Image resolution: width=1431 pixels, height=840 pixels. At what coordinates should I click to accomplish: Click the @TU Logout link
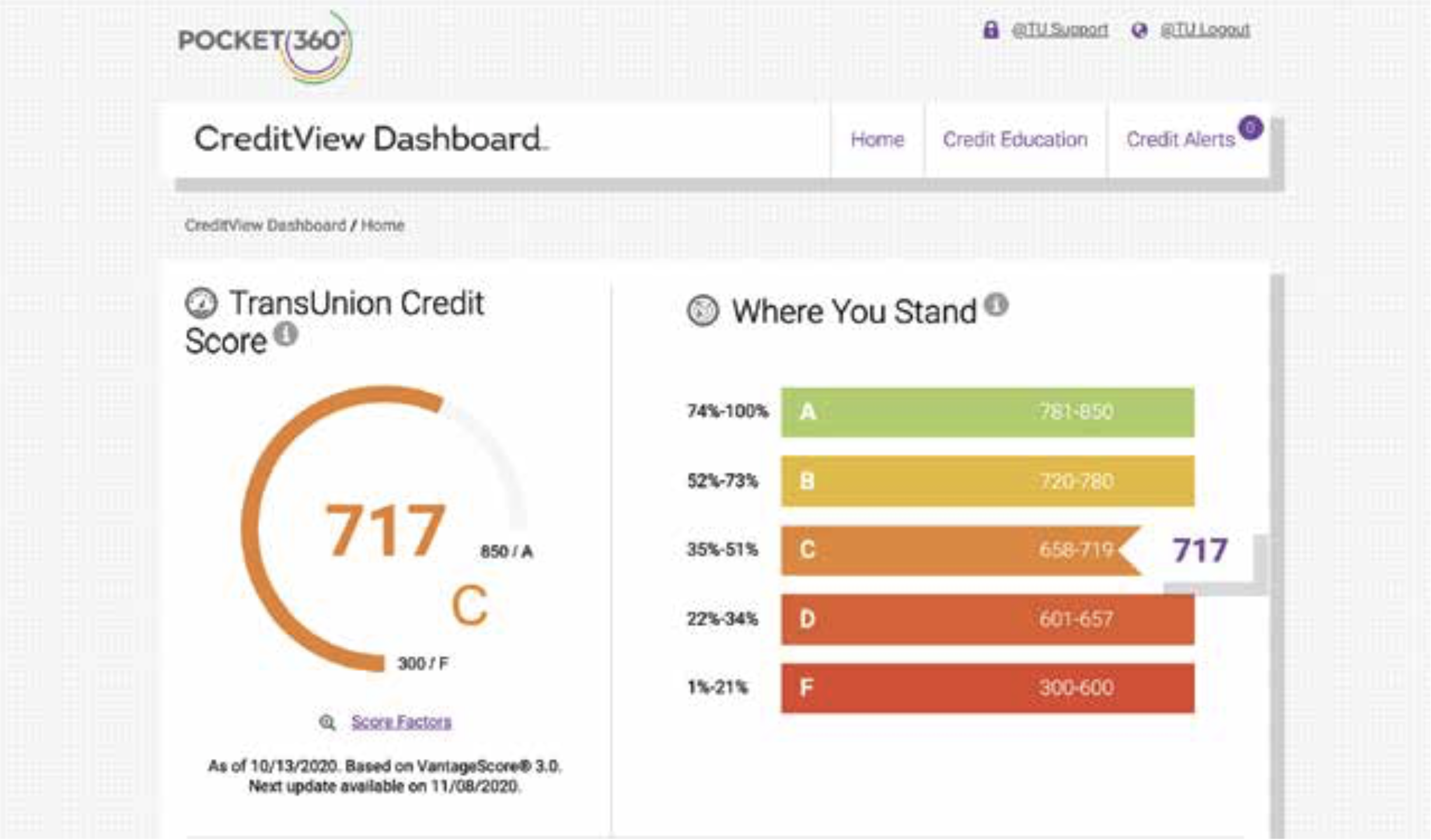coord(1205,30)
